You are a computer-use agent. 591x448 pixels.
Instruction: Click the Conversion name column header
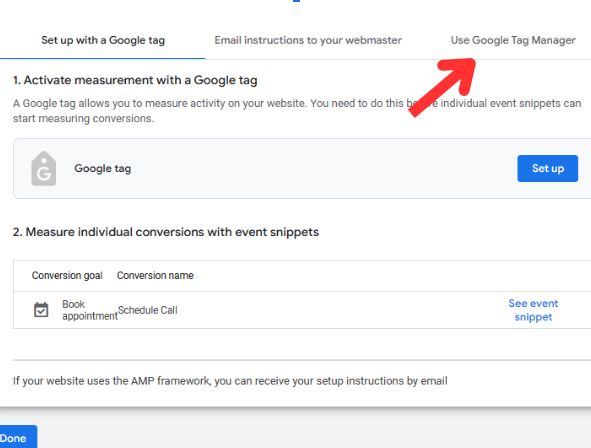155,275
